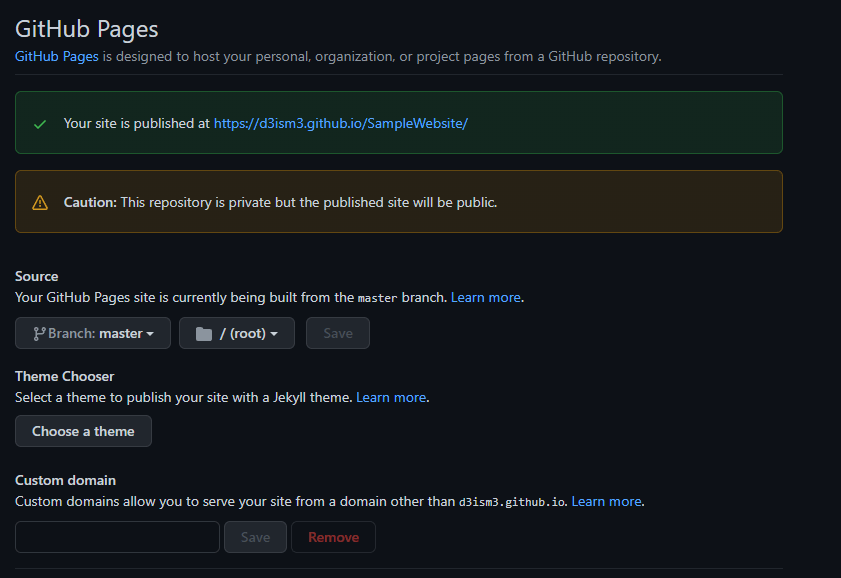Click the d3ism3.github.io code text
This screenshot has height=578, width=841.
point(511,502)
